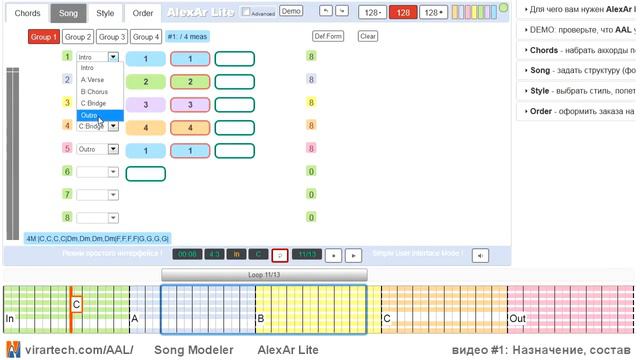
Task: Choose C.Bridge from the open list
Action: pyautogui.click(x=100, y=103)
